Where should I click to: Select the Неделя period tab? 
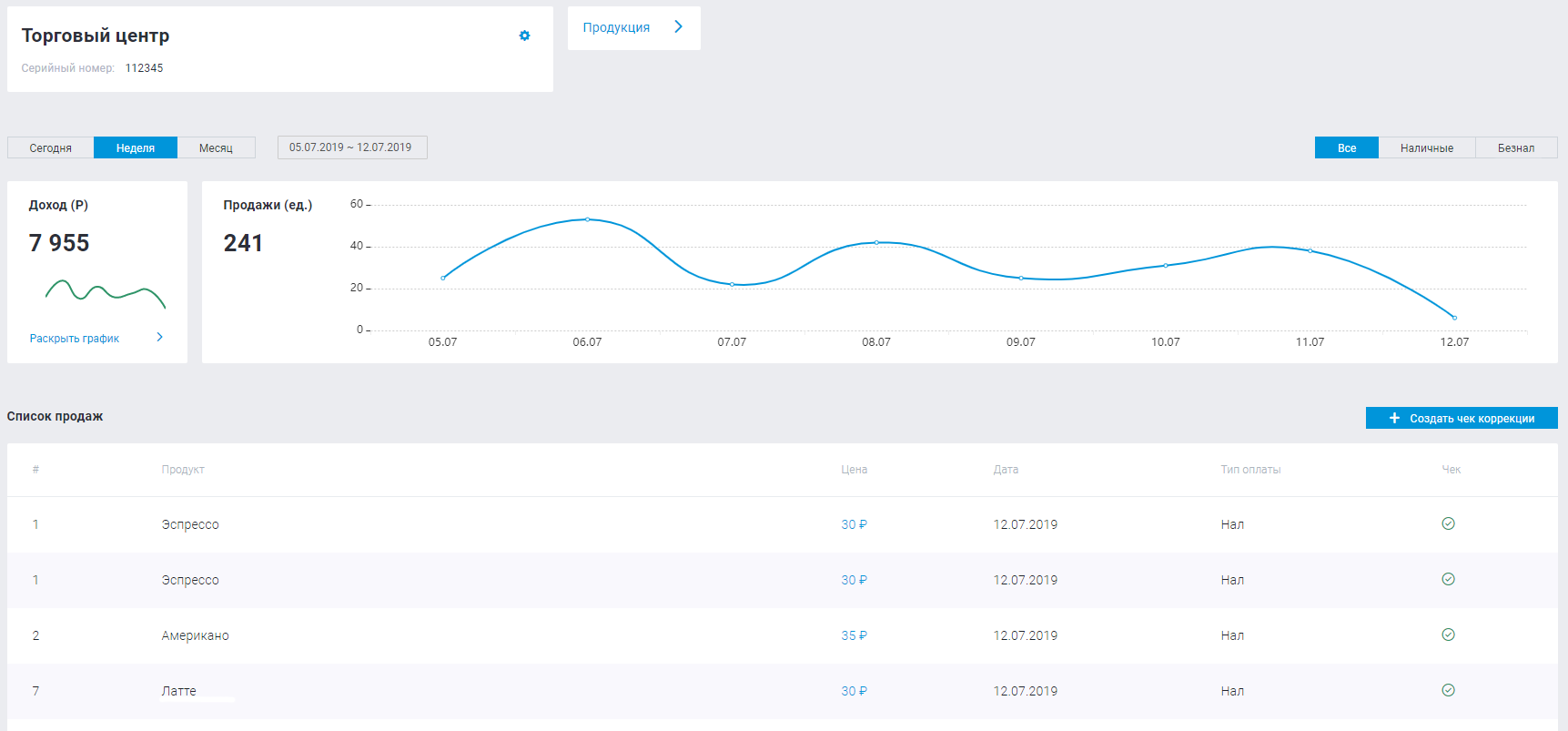(136, 147)
